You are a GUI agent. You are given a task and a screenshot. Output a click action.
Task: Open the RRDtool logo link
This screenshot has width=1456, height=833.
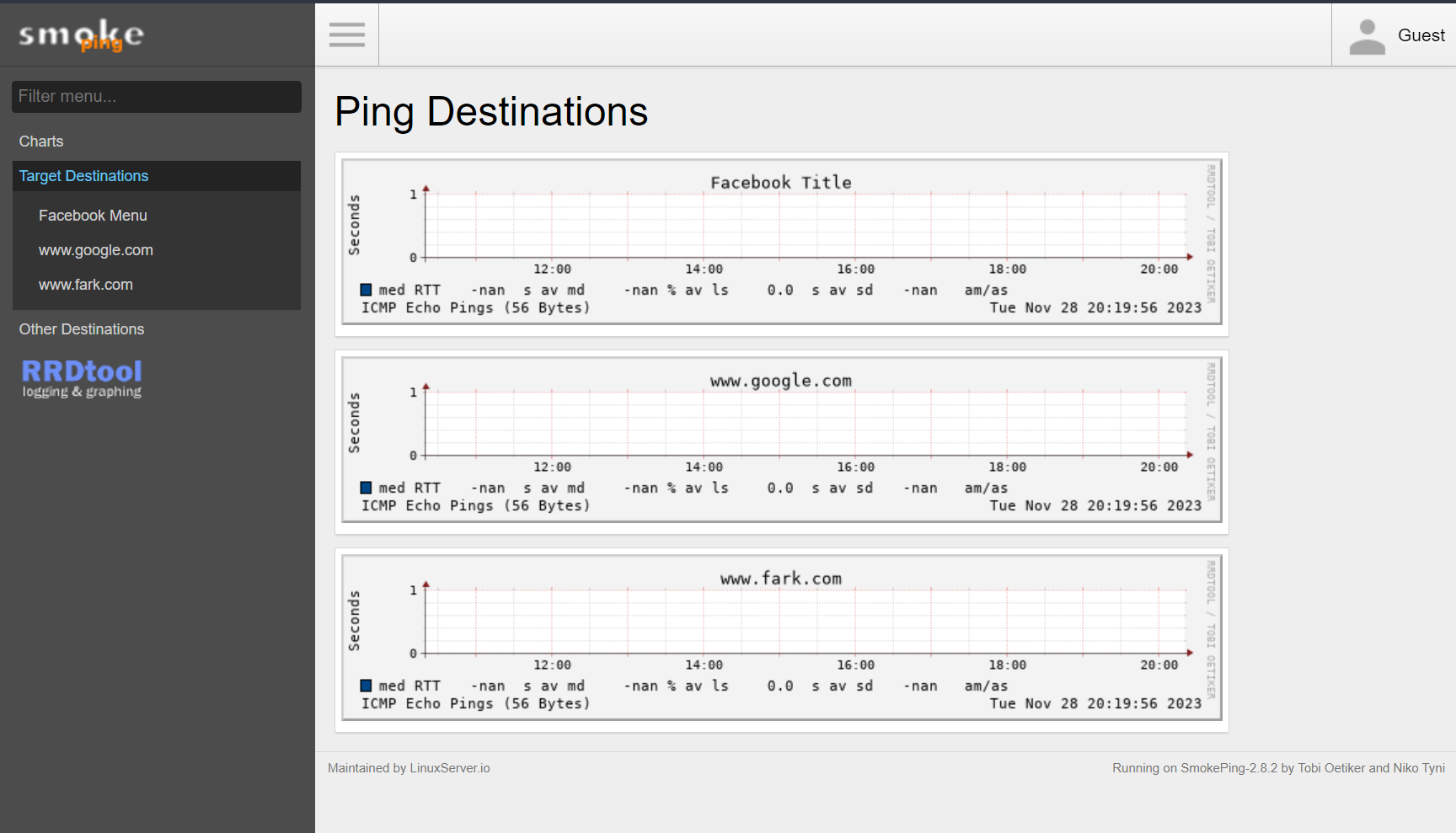pos(82,378)
